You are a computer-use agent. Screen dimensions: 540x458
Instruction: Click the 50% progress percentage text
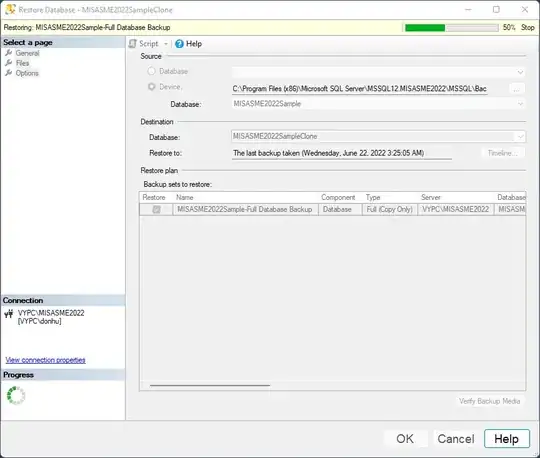point(509,28)
